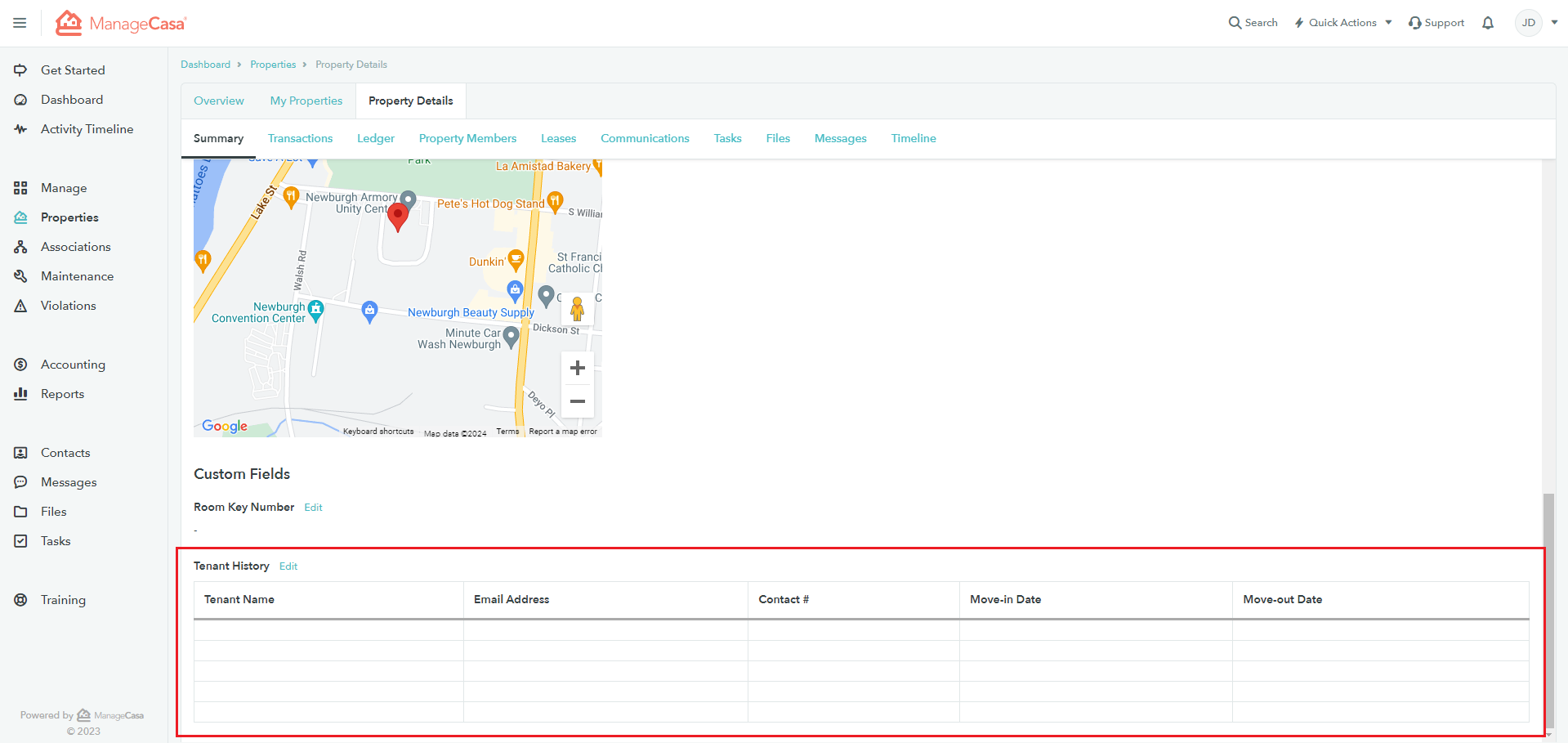The height and width of the screenshot is (743, 1568).
Task: Click the Accounting sidebar label
Action: [x=73, y=365]
